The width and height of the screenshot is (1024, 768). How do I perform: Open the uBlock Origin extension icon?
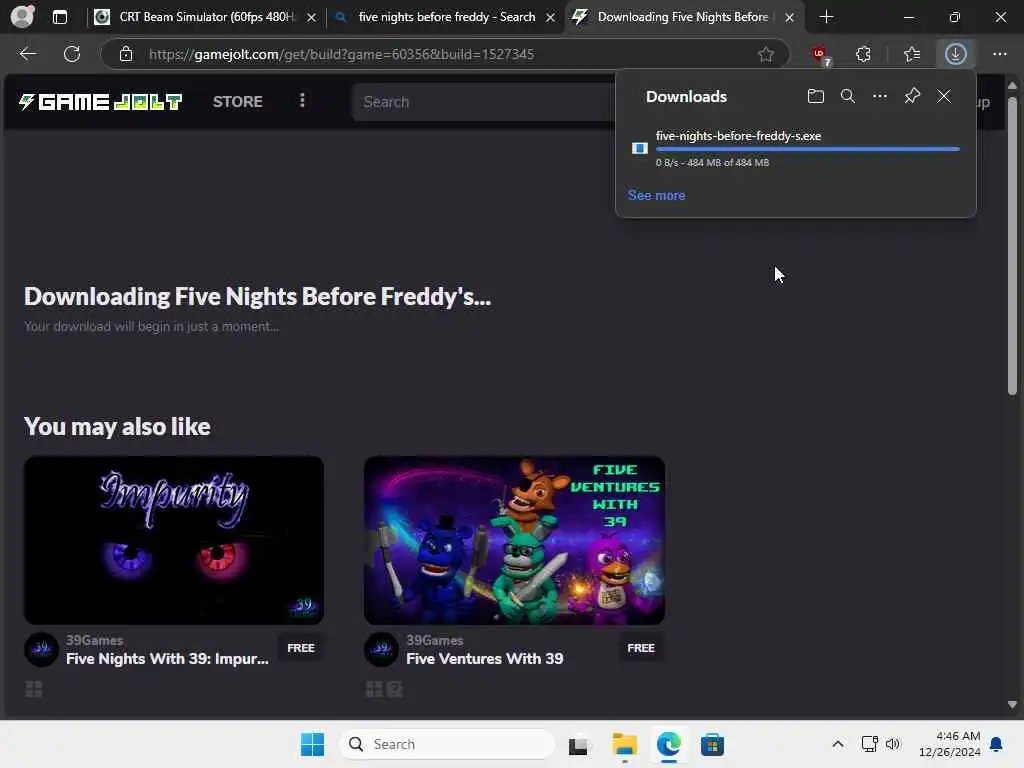pyautogui.click(x=820, y=55)
